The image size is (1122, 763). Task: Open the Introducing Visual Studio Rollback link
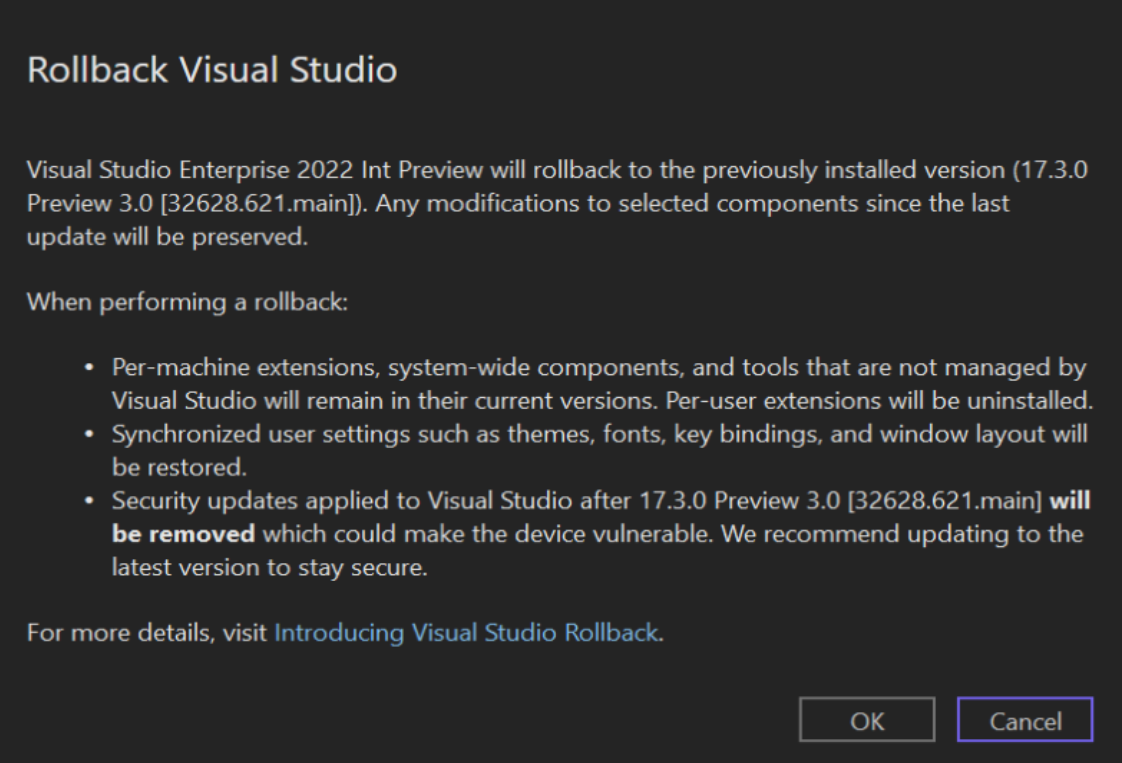466,633
